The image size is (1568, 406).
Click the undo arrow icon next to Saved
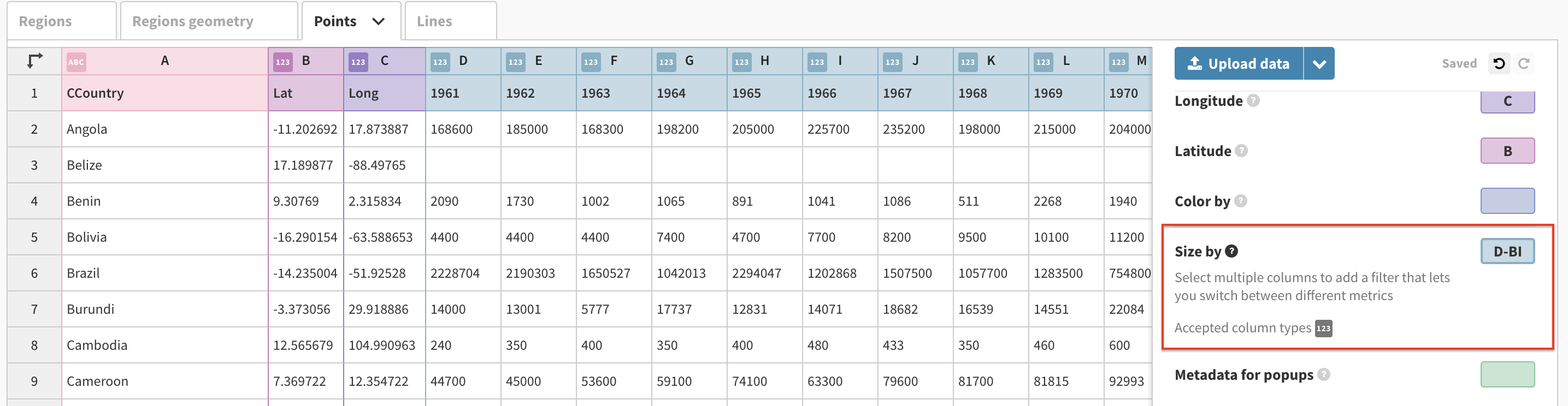click(1499, 63)
